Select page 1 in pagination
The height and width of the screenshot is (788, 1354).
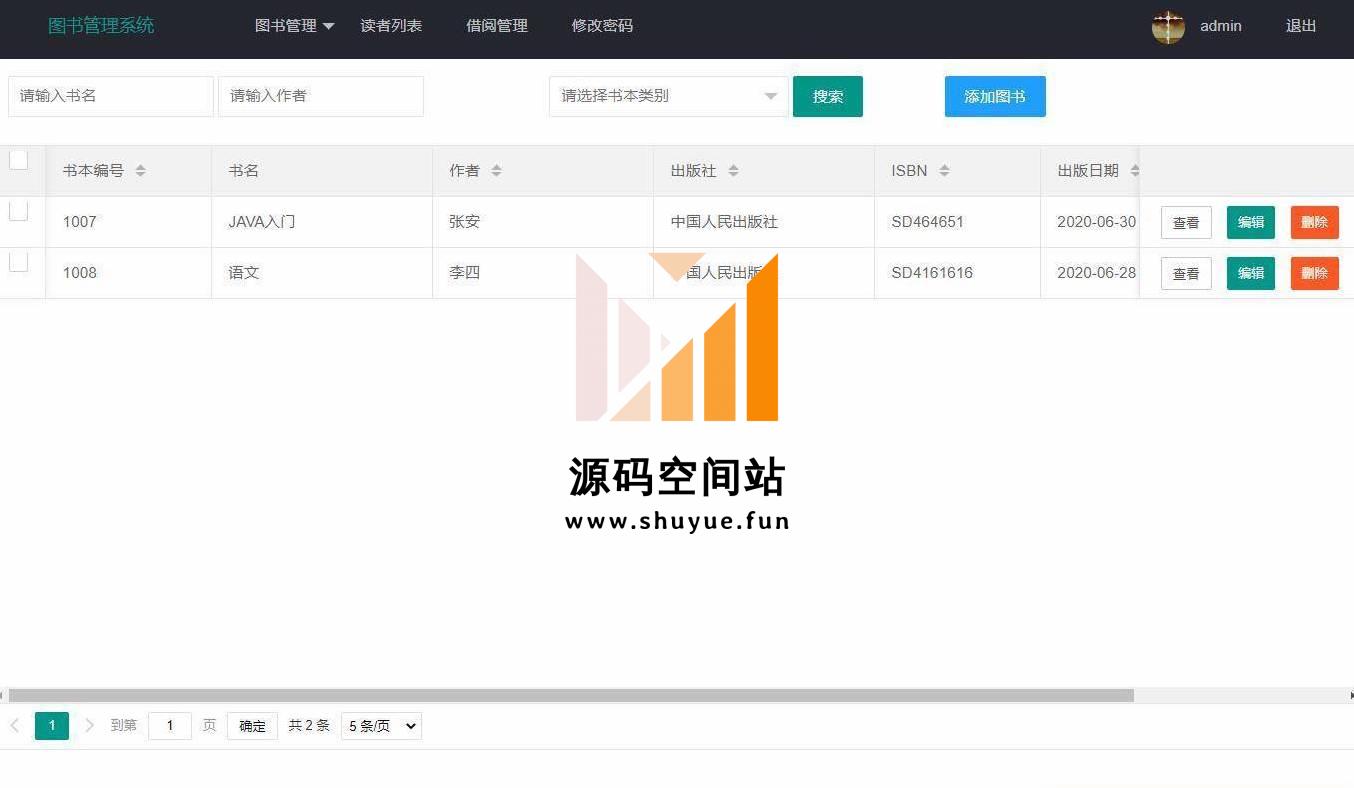point(52,726)
